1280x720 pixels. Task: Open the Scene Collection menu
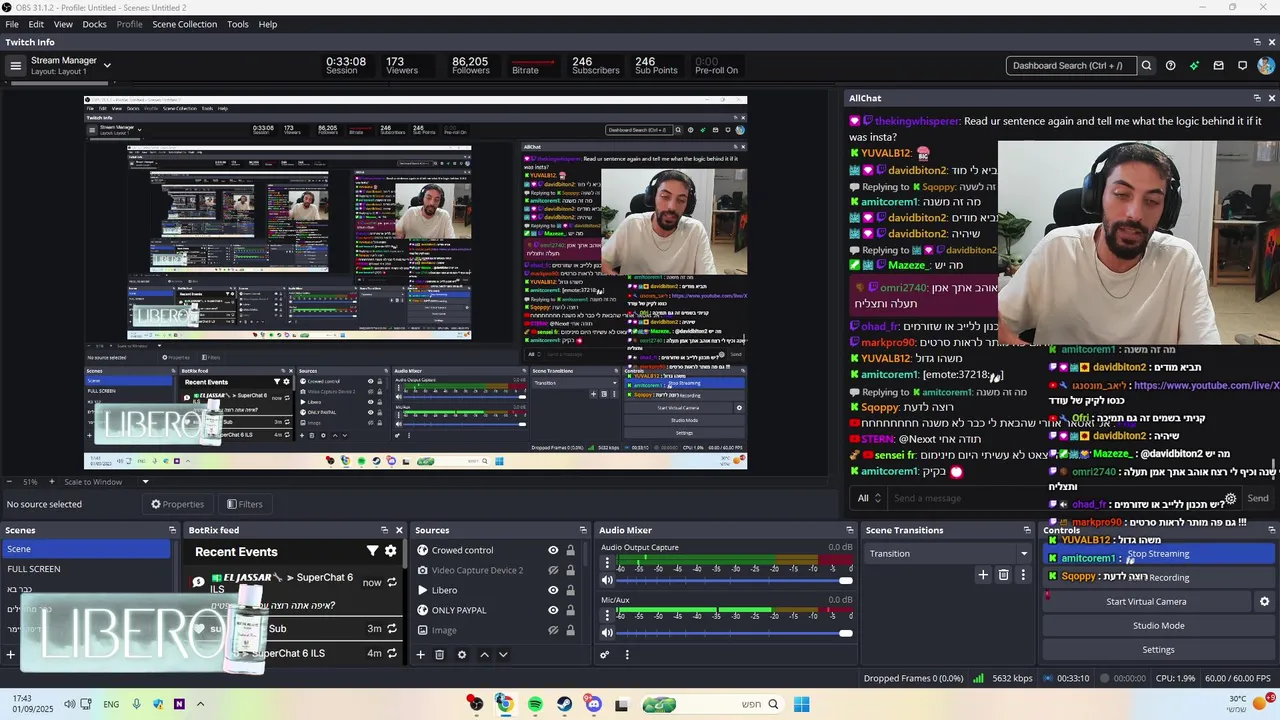coord(184,24)
